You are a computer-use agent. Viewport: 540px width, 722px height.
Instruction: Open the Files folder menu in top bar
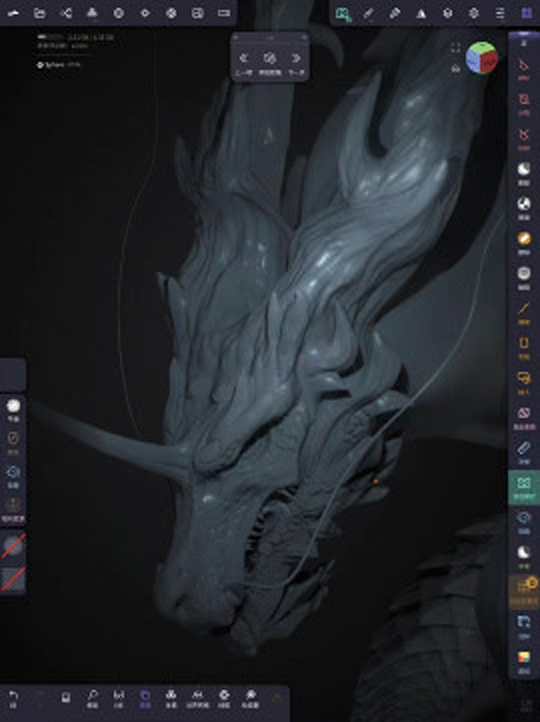40,13
